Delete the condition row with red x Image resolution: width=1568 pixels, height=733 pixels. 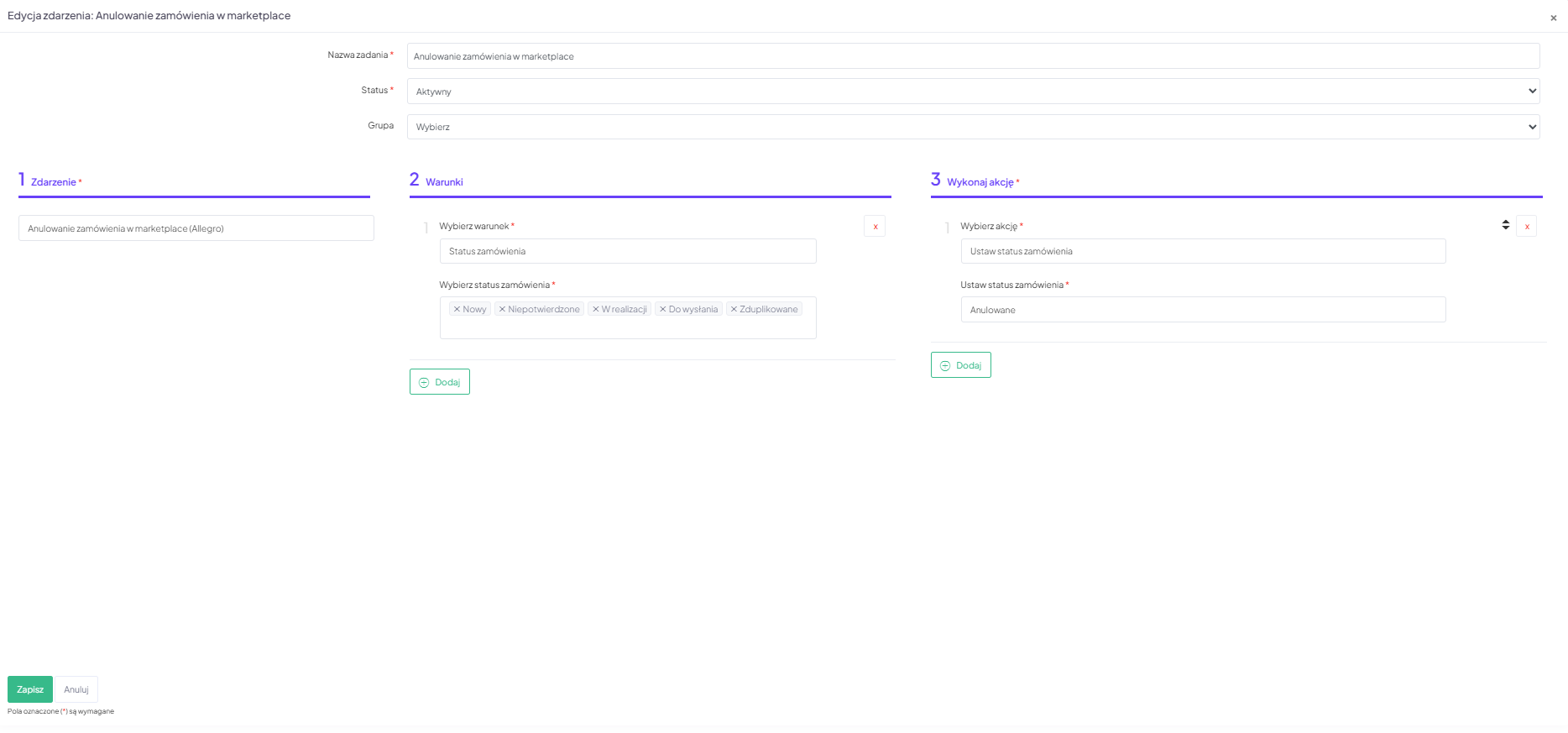coord(875,227)
